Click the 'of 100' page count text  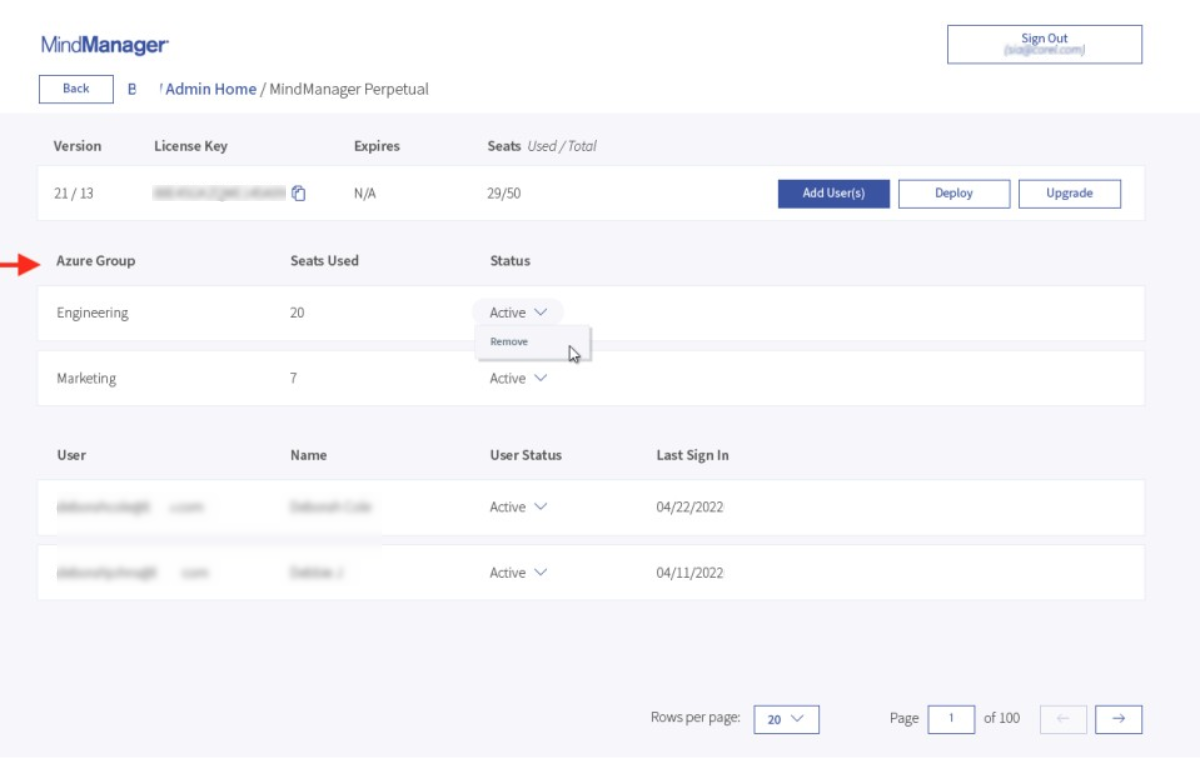[x=1002, y=718]
